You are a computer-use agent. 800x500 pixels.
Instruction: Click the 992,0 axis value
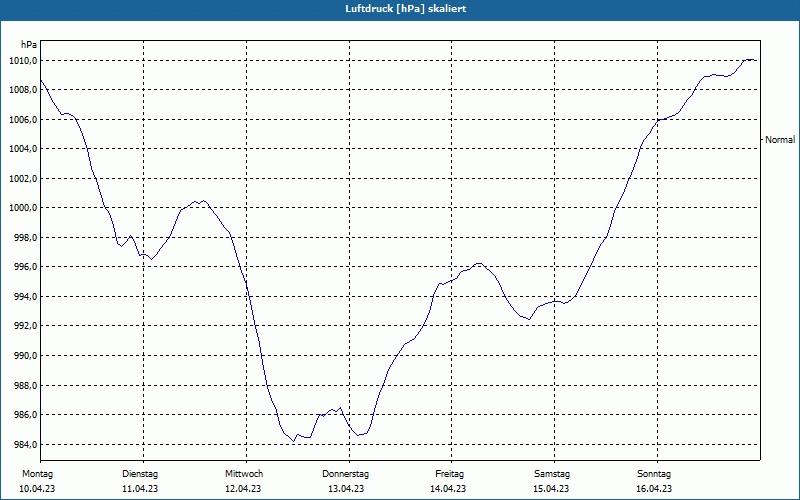25,326
